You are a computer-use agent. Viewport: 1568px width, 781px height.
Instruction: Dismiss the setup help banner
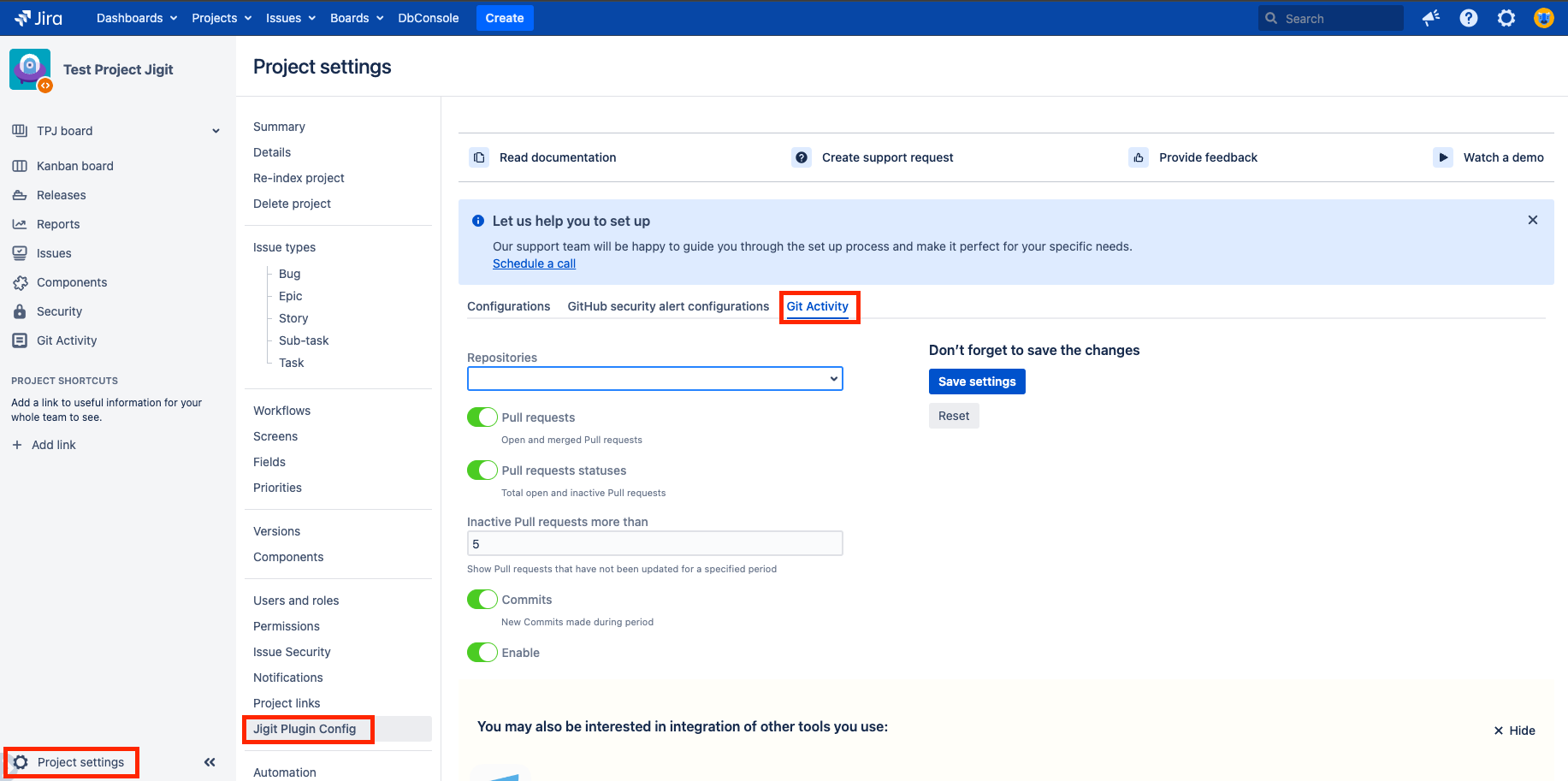[1533, 221]
